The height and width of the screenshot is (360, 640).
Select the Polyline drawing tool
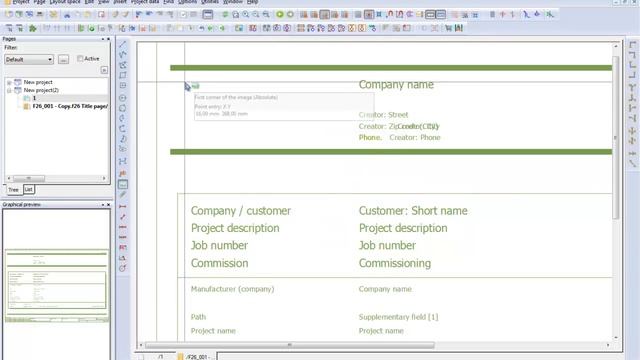[122, 54]
